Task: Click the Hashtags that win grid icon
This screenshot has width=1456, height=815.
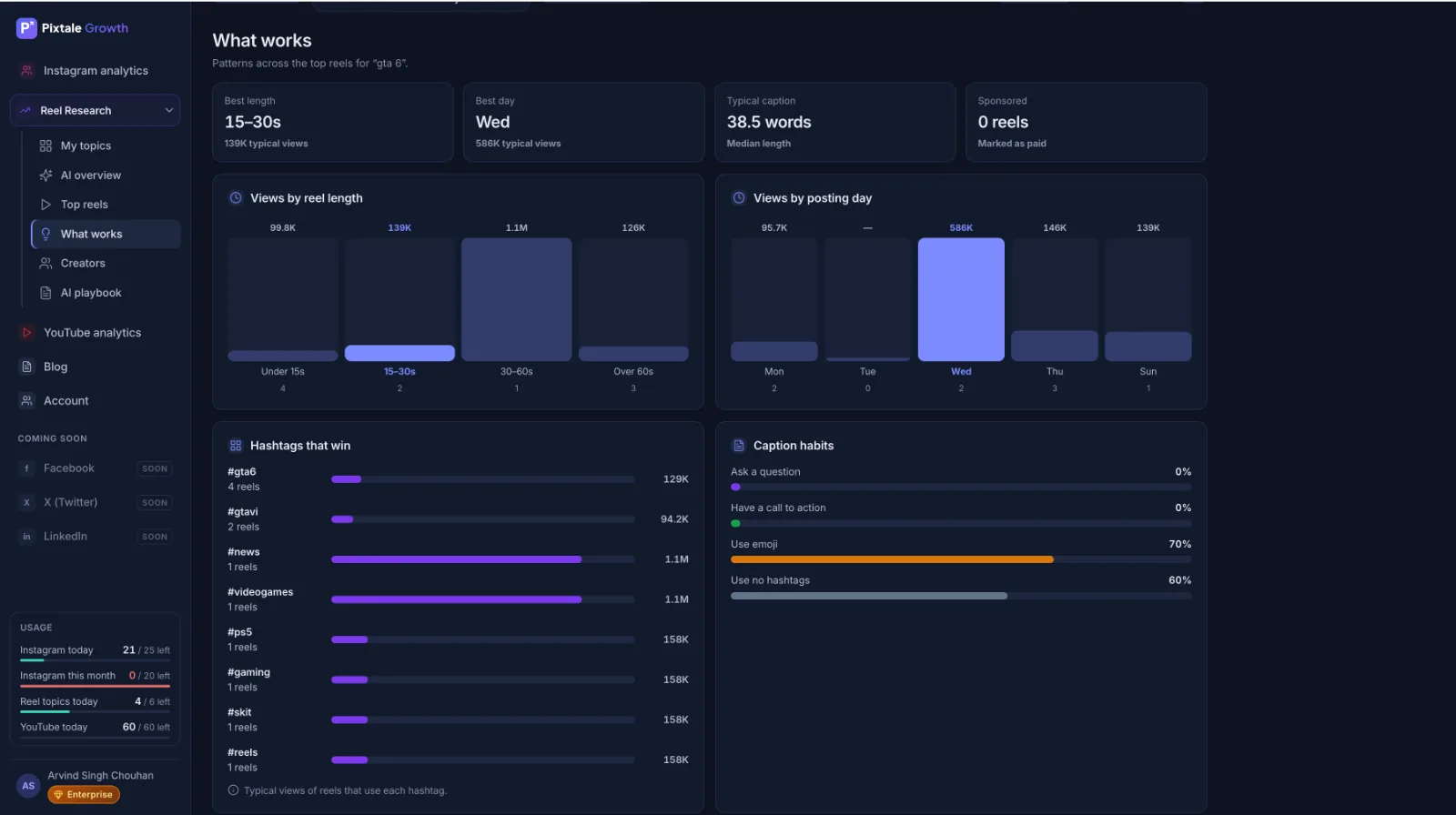Action: (236, 446)
